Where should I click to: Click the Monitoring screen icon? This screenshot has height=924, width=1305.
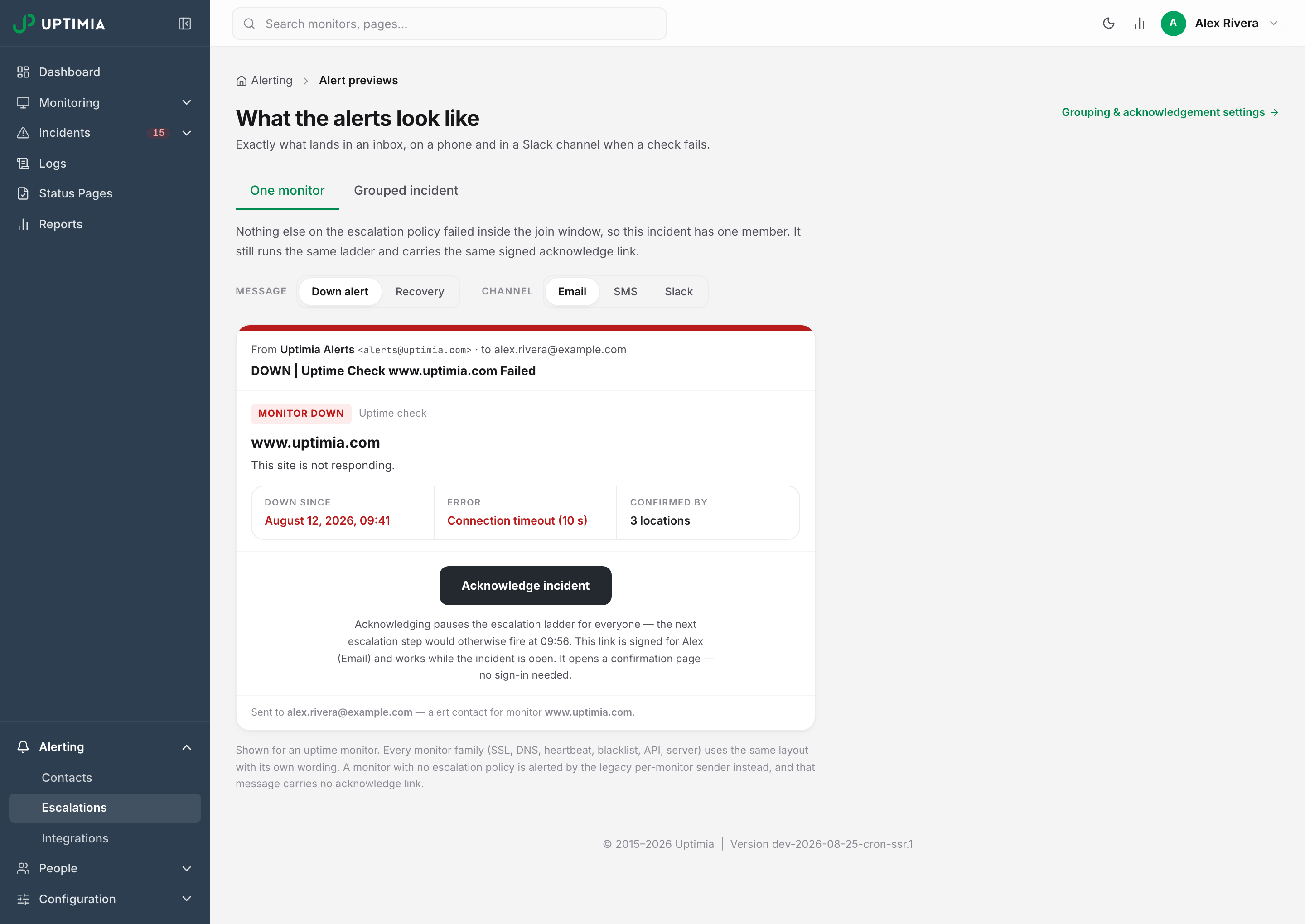pos(23,102)
